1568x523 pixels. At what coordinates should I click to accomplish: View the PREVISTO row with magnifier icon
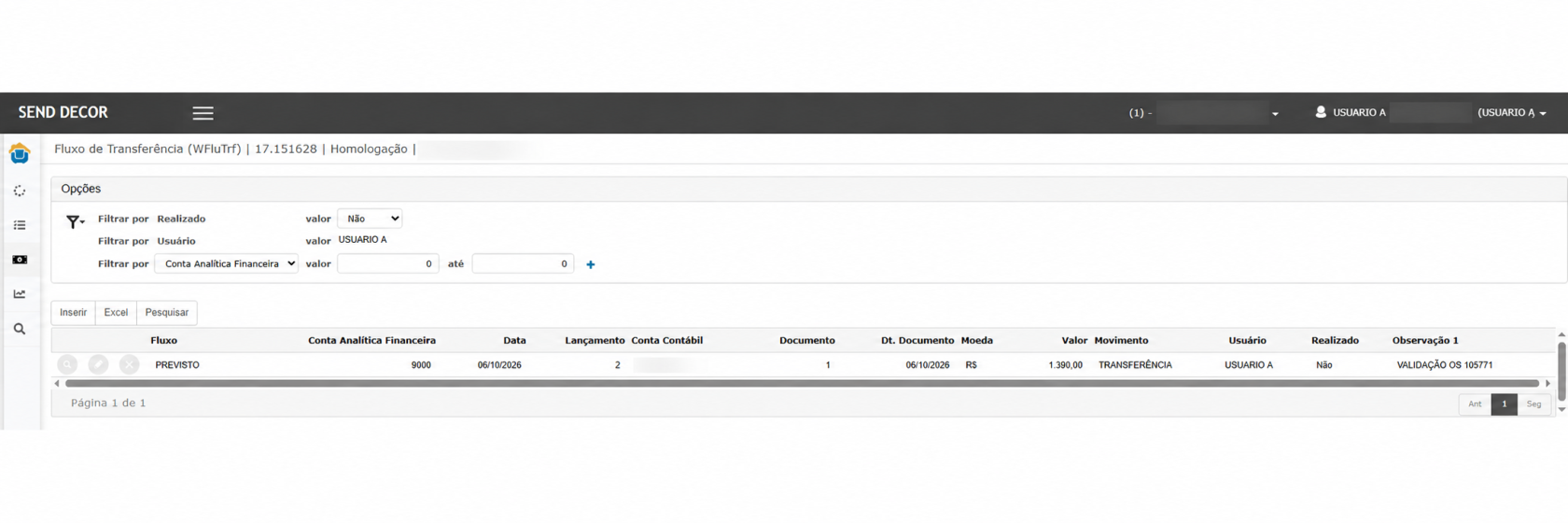point(67,365)
